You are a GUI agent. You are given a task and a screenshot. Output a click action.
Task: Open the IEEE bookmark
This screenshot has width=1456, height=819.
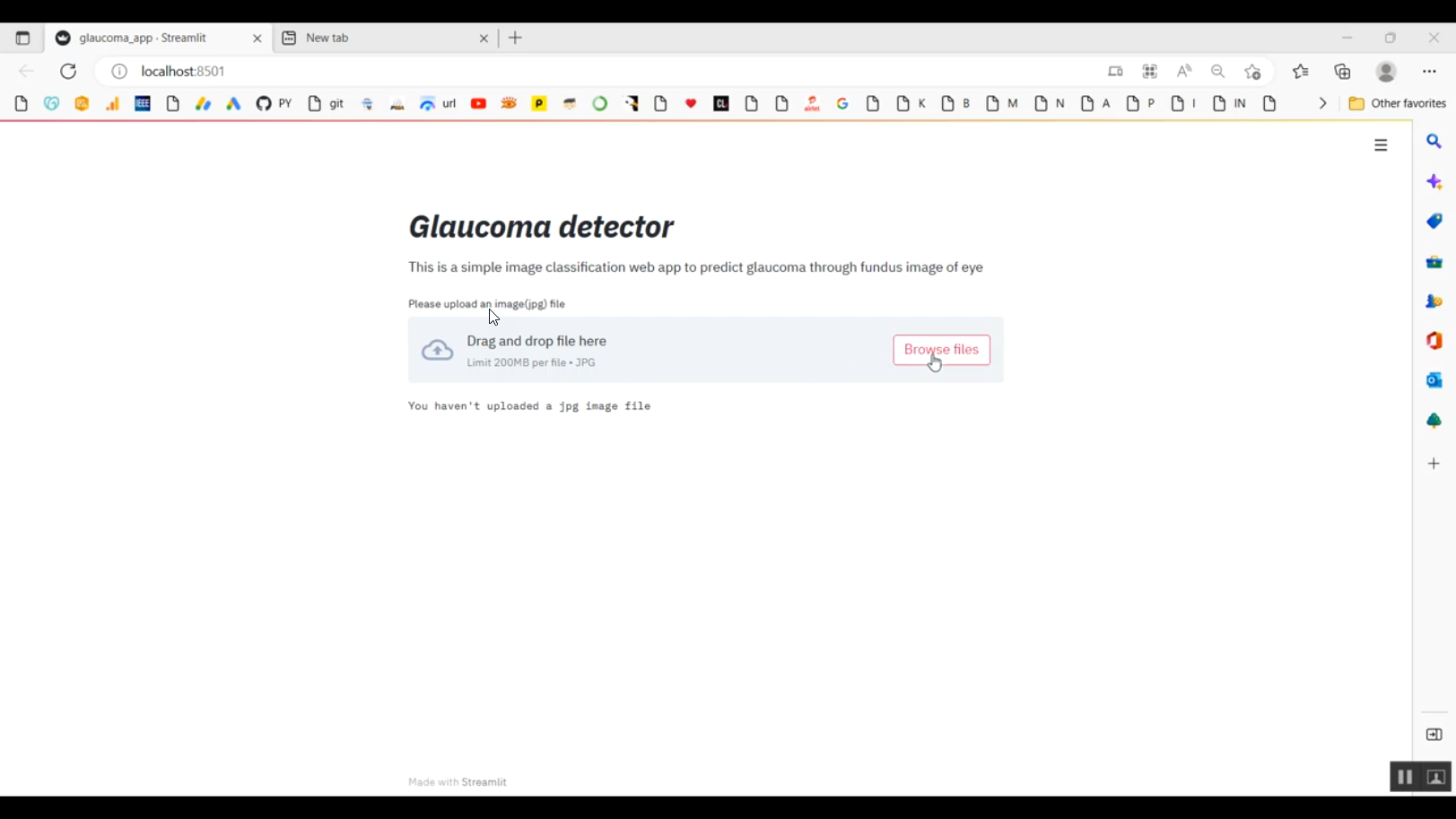(x=143, y=104)
